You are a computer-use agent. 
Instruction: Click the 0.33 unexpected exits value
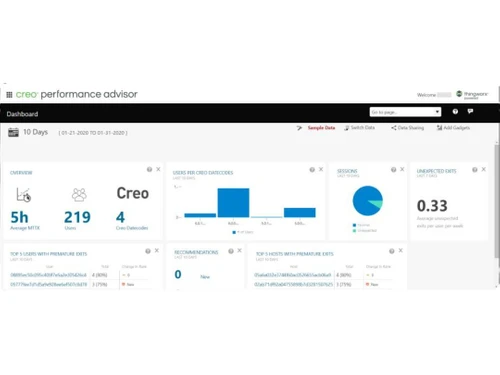tap(432, 206)
